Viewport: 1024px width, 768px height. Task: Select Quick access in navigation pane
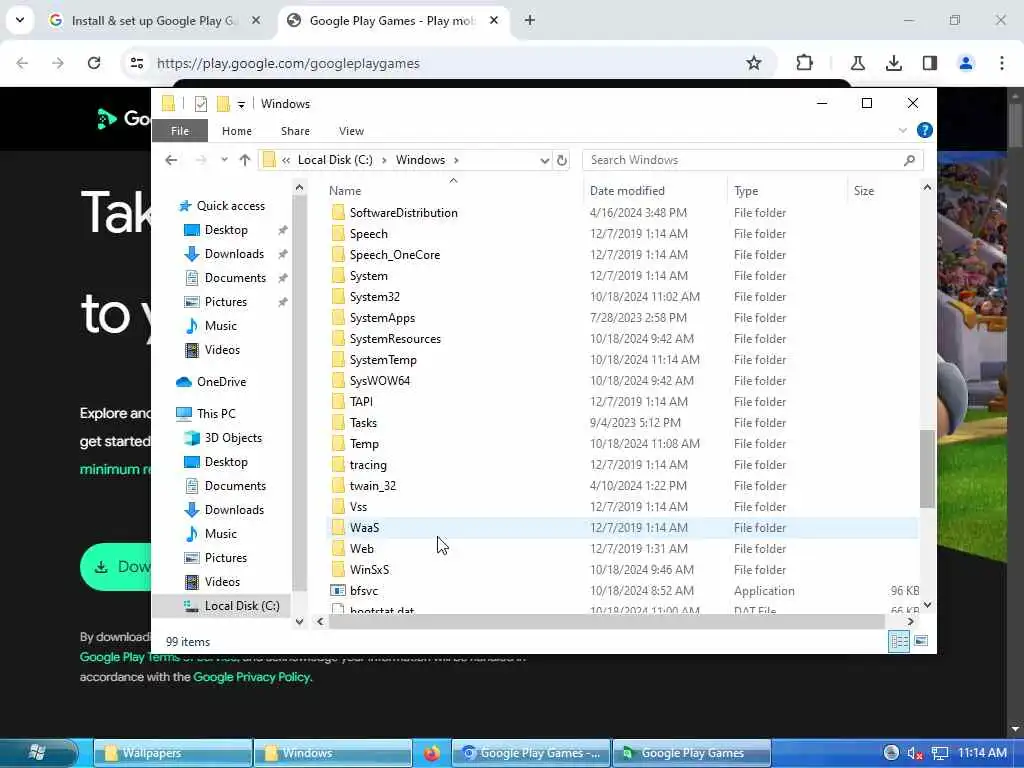(x=231, y=206)
